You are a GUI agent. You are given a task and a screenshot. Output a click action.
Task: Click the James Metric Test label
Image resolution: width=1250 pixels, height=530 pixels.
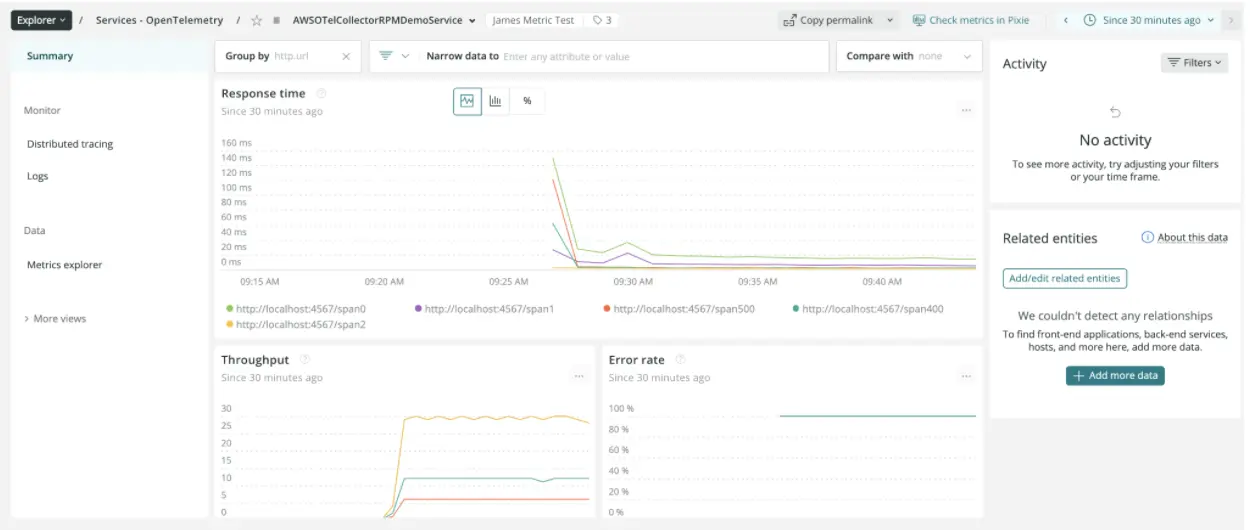pyautogui.click(x=533, y=20)
